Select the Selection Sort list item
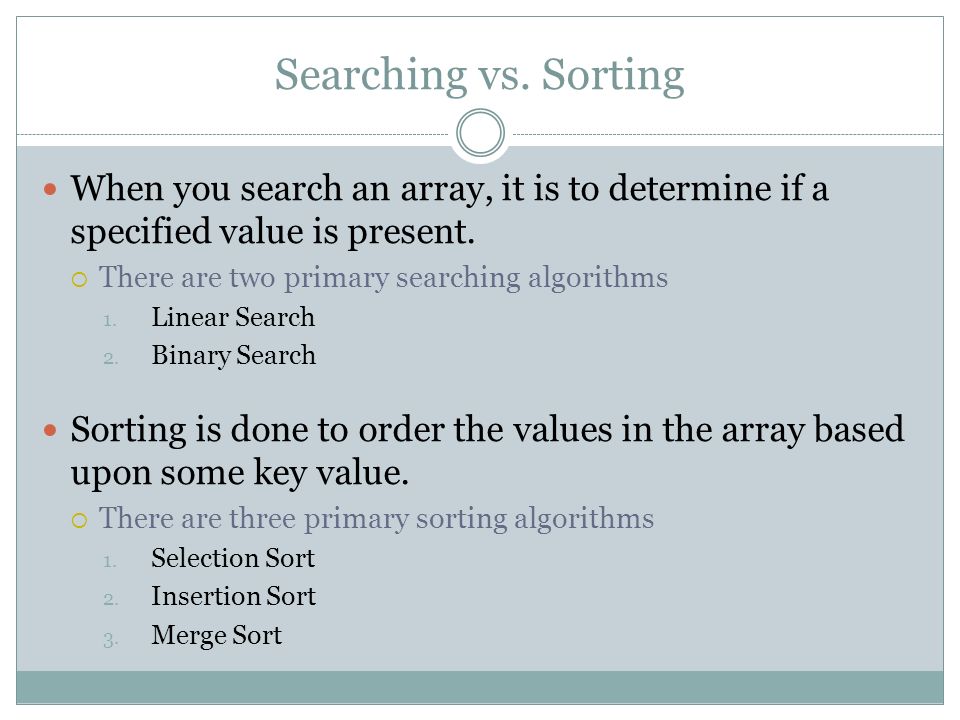 click(233, 558)
